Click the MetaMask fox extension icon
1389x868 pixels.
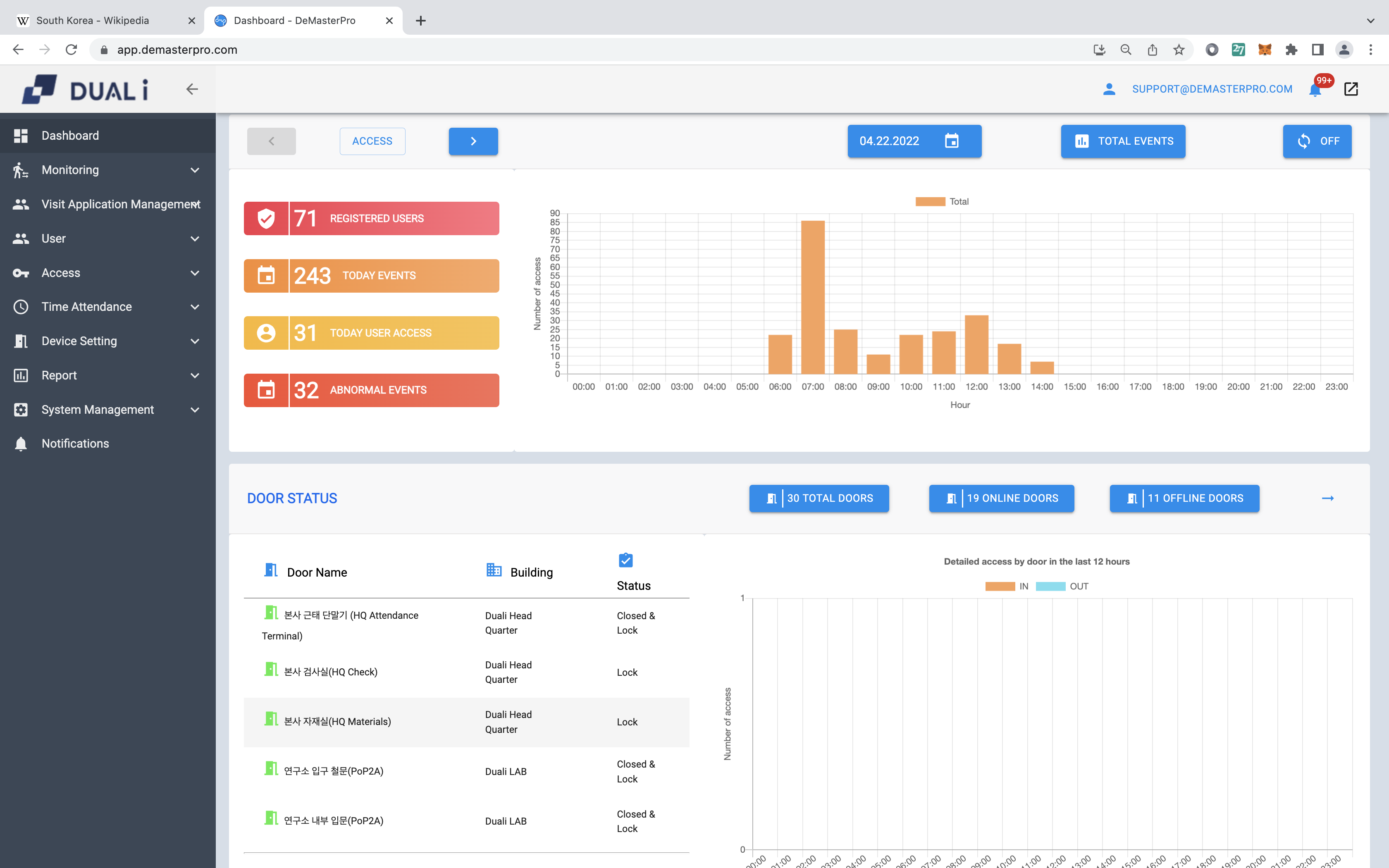tap(1265, 50)
